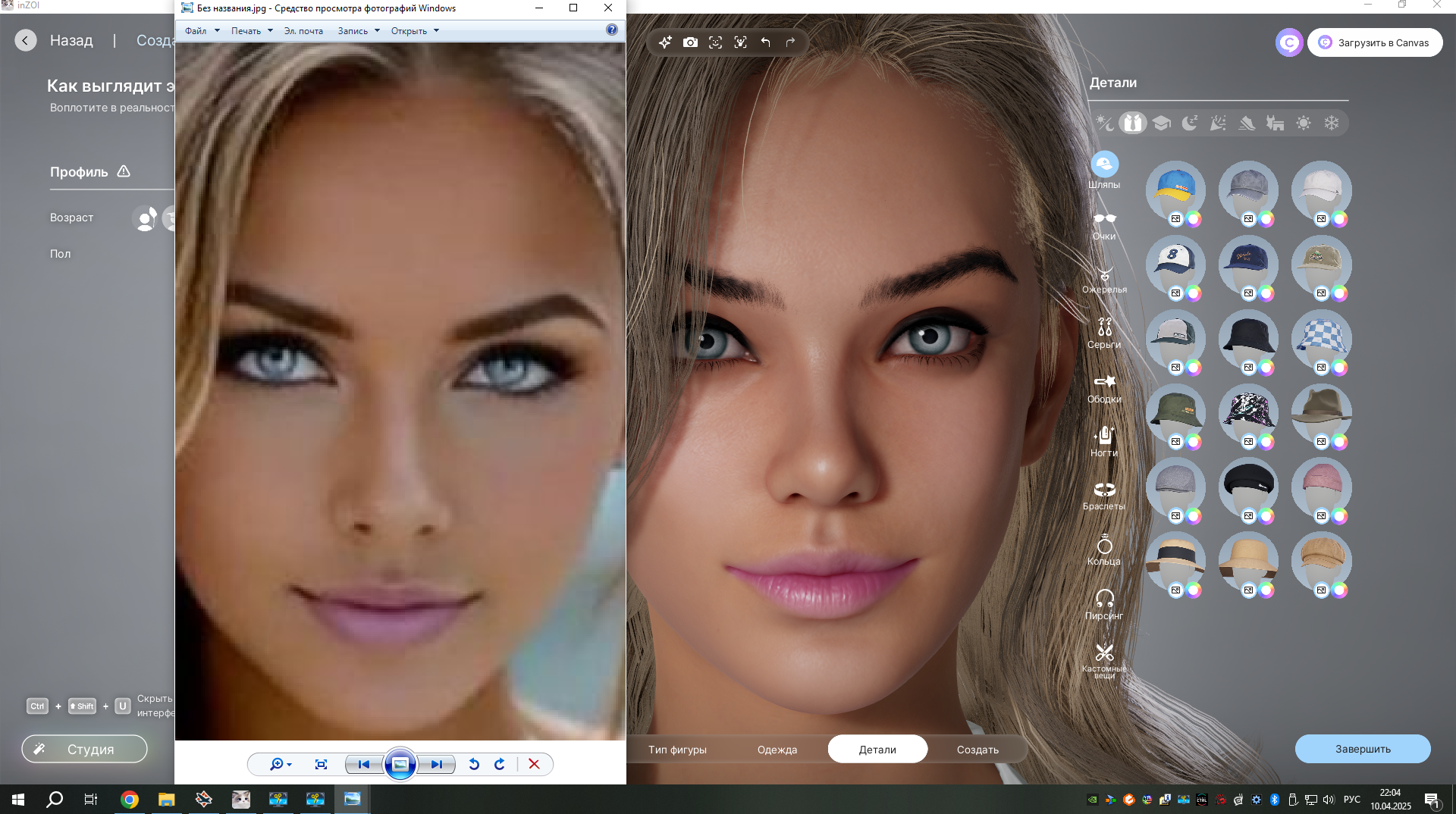Expand the Открыть dropdown in photo viewer
The width and height of the screenshot is (1456, 814).
click(x=415, y=31)
